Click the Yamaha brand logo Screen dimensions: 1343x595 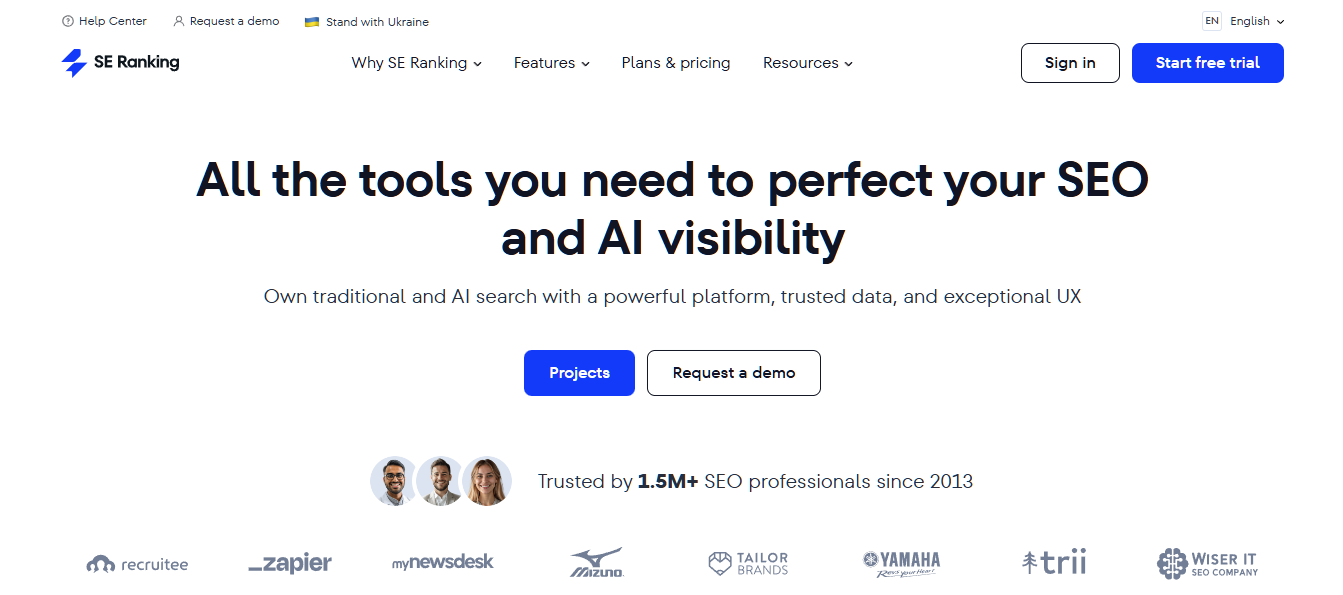point(900,562)
